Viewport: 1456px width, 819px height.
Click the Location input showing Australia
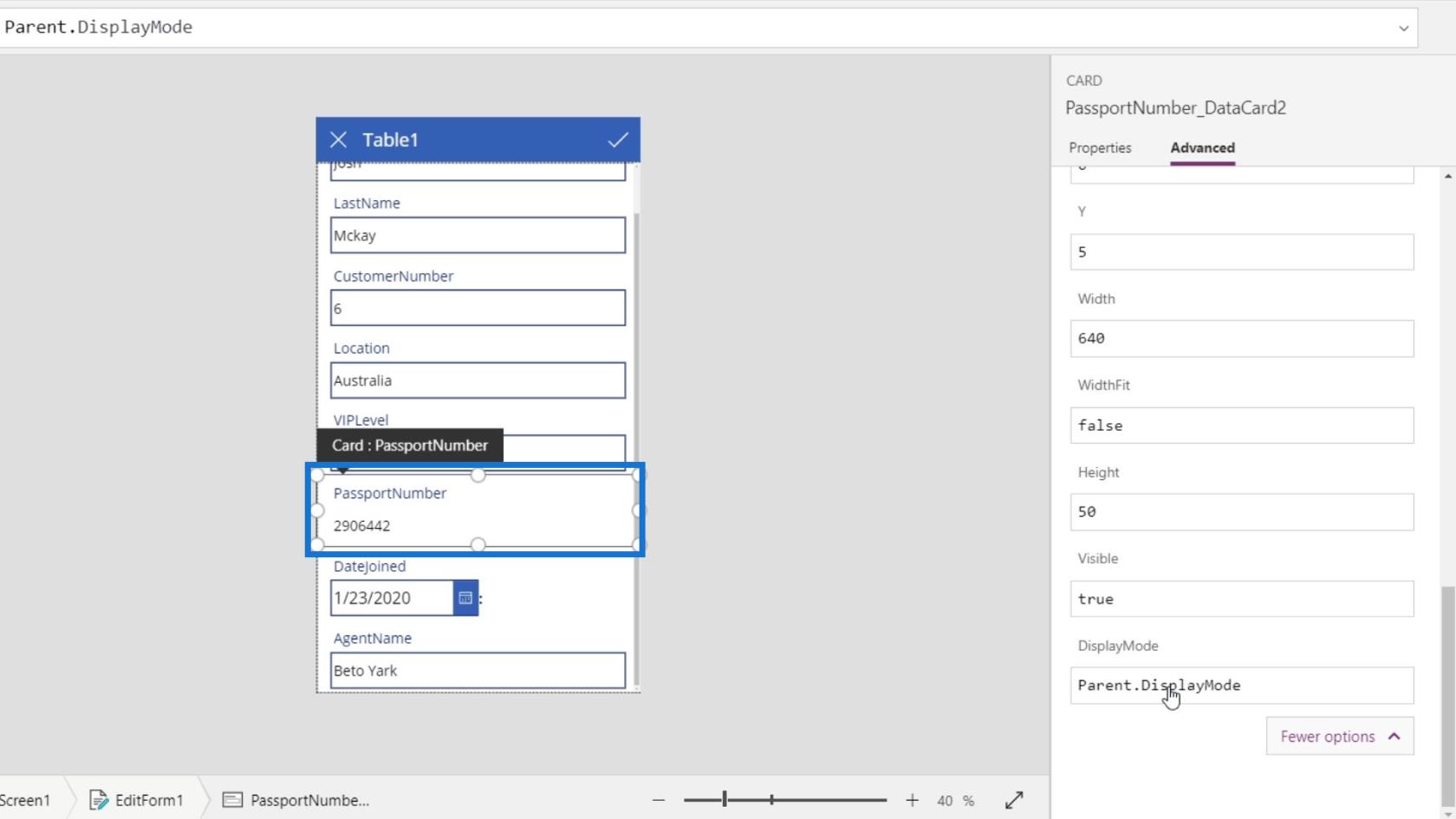tap(478, 380)
